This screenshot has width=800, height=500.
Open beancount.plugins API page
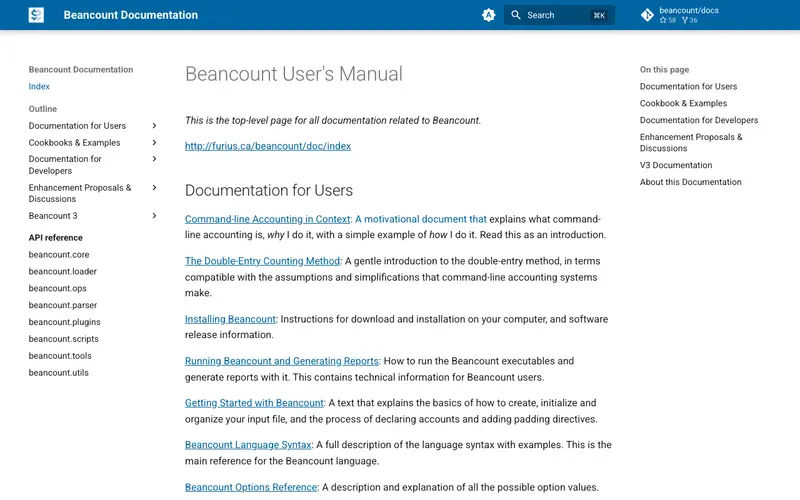(x=64, y=322)
